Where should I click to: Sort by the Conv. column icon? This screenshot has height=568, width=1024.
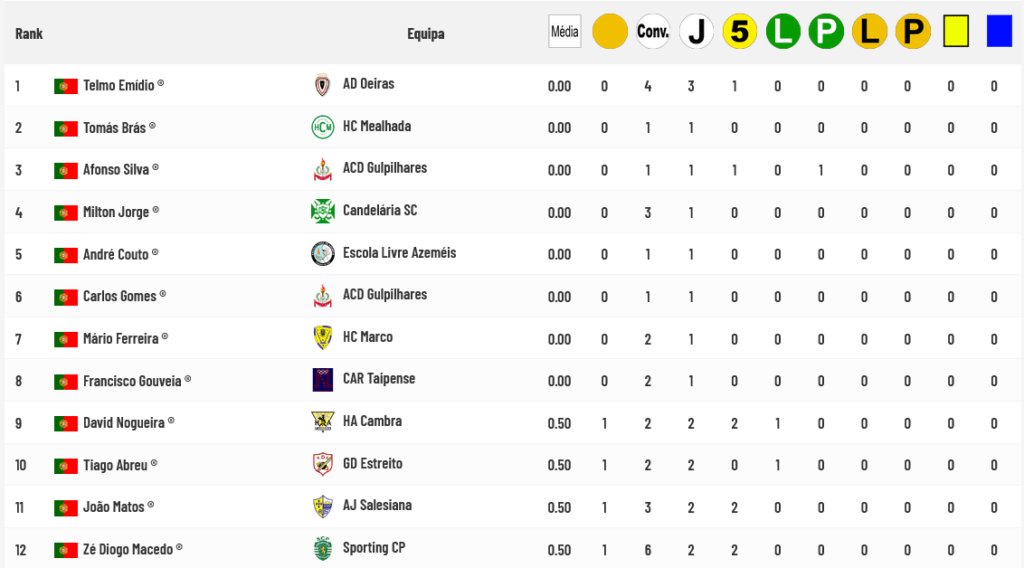pyautogui.click(x=653, y=32)
